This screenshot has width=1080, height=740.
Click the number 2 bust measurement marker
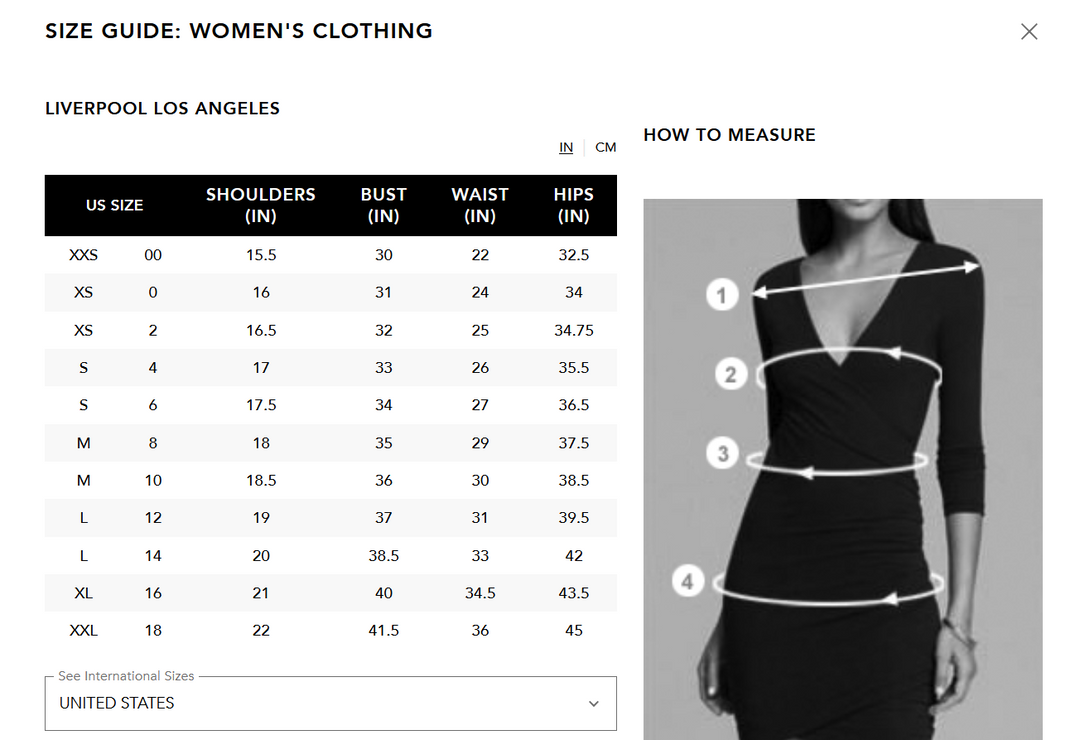click(731, 375)
